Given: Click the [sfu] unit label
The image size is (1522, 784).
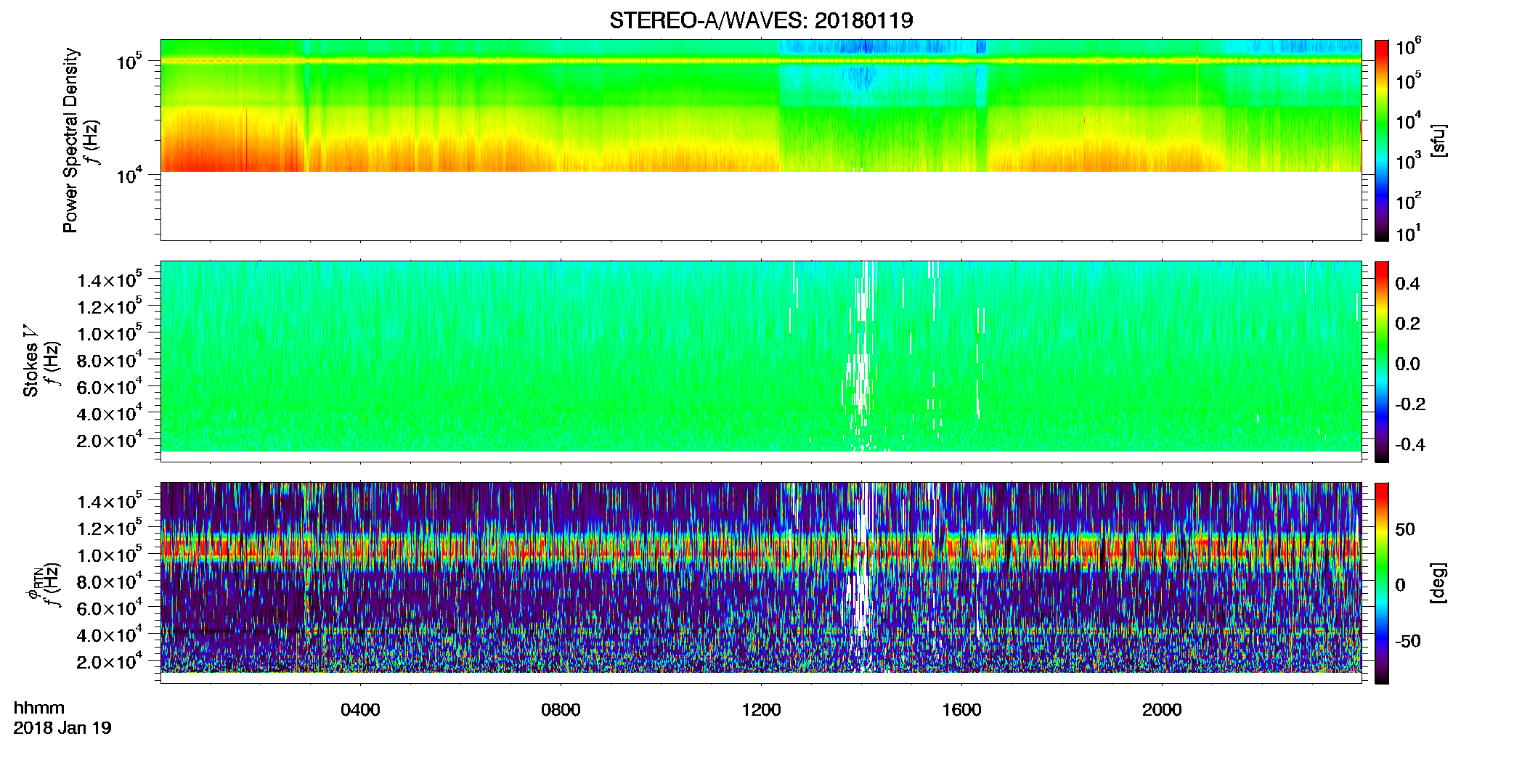Looking at the screenshot, I should pos(1438,141).
